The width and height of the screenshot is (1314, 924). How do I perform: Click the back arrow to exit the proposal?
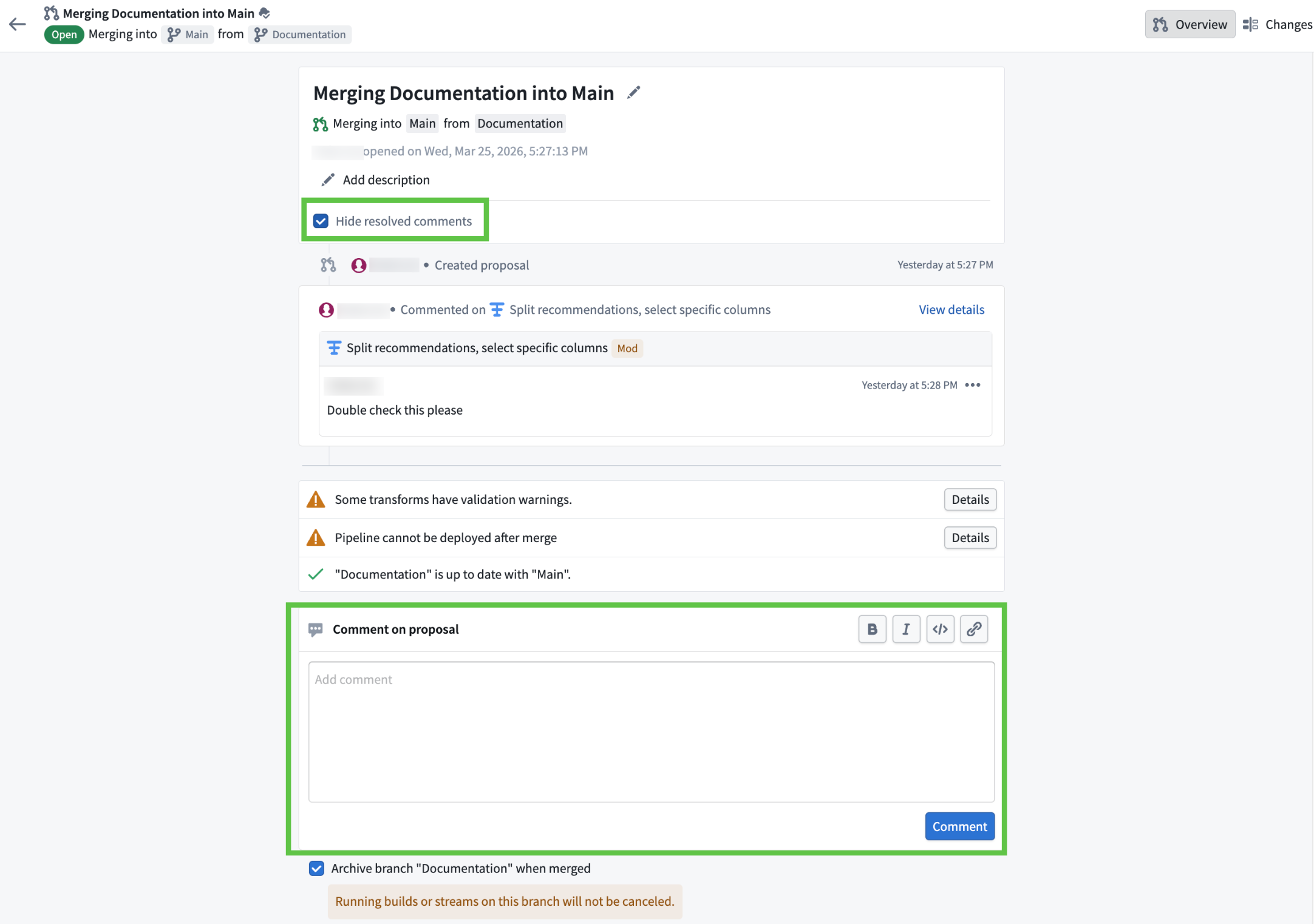click(x=17, y=24)
